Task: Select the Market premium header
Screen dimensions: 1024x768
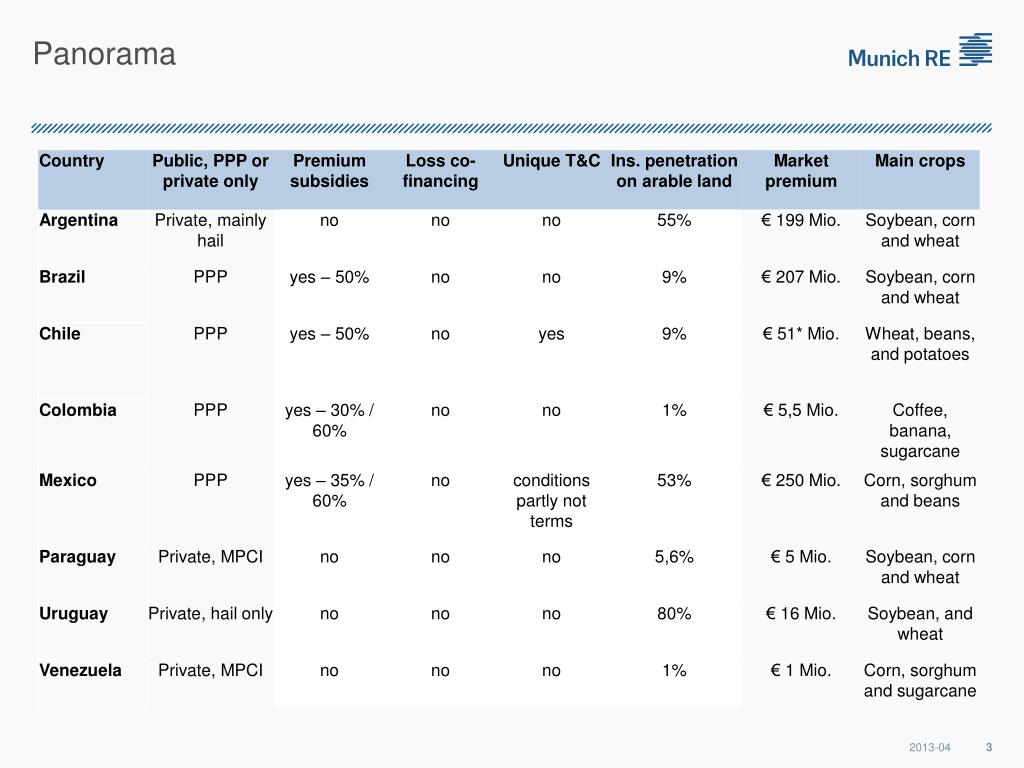Action: point(801,171)
